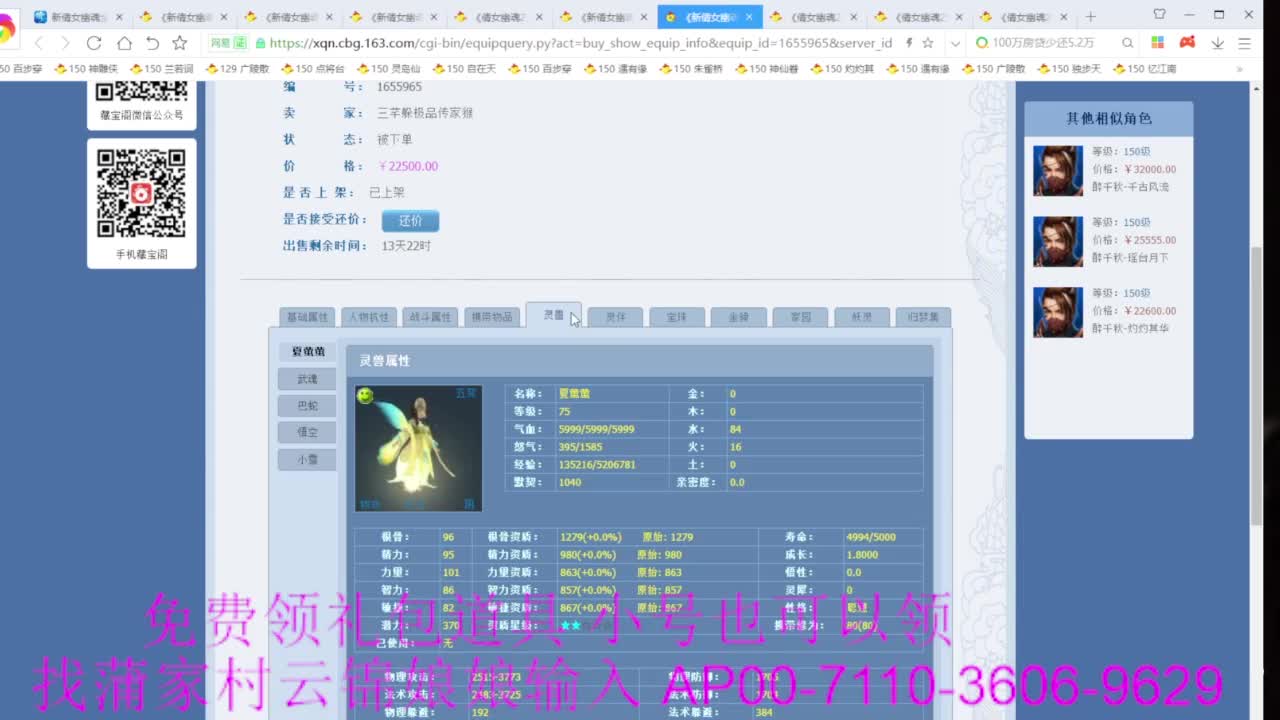Expand the bookmarks bar overflow chevron
Image resolution: width=1280 pixels, height=720 pixels.
[1241, 68]
